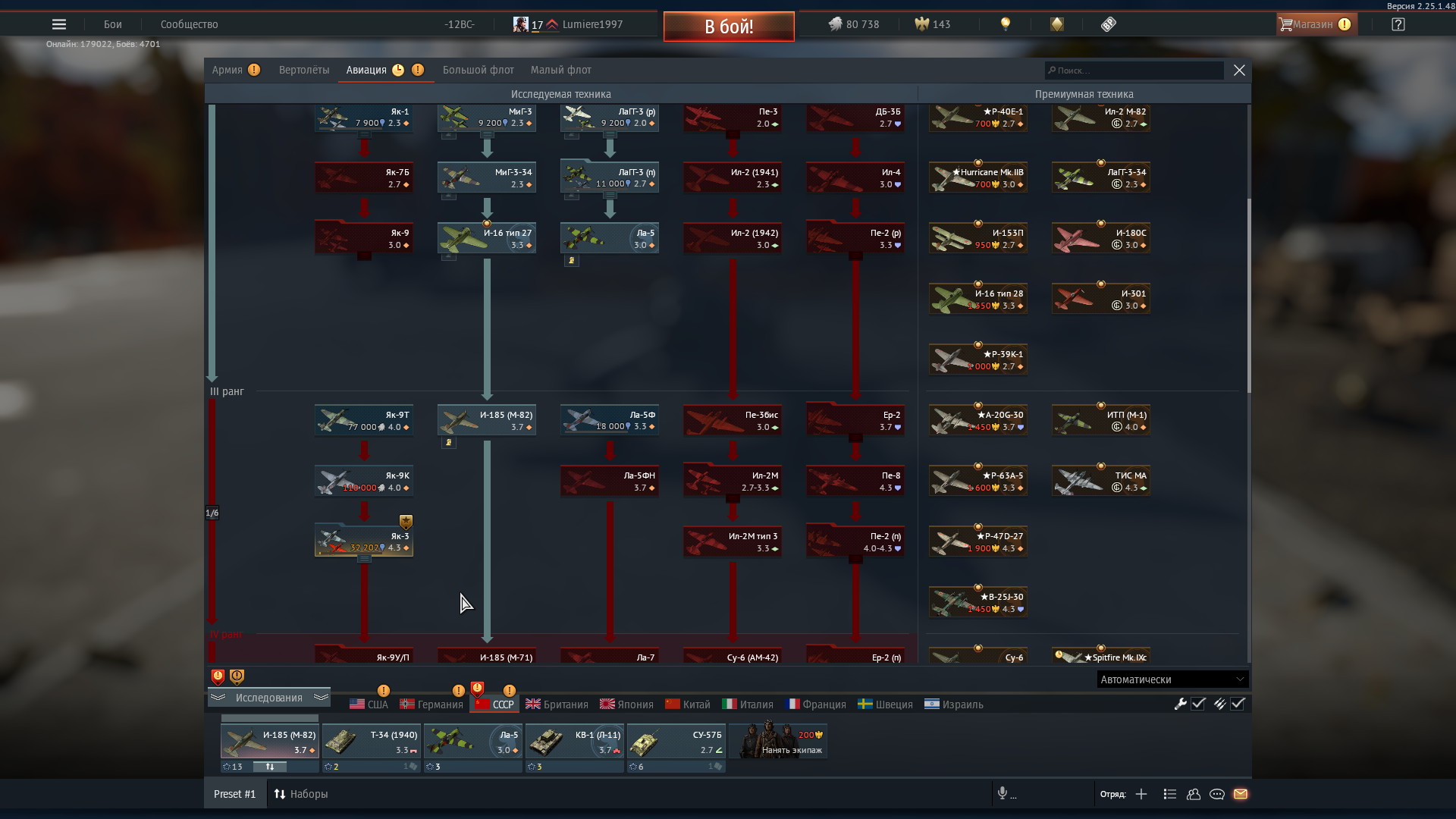Screen dimensions: 1456x819
Task: Open the contacts list icon
Action: [1170, 794]
